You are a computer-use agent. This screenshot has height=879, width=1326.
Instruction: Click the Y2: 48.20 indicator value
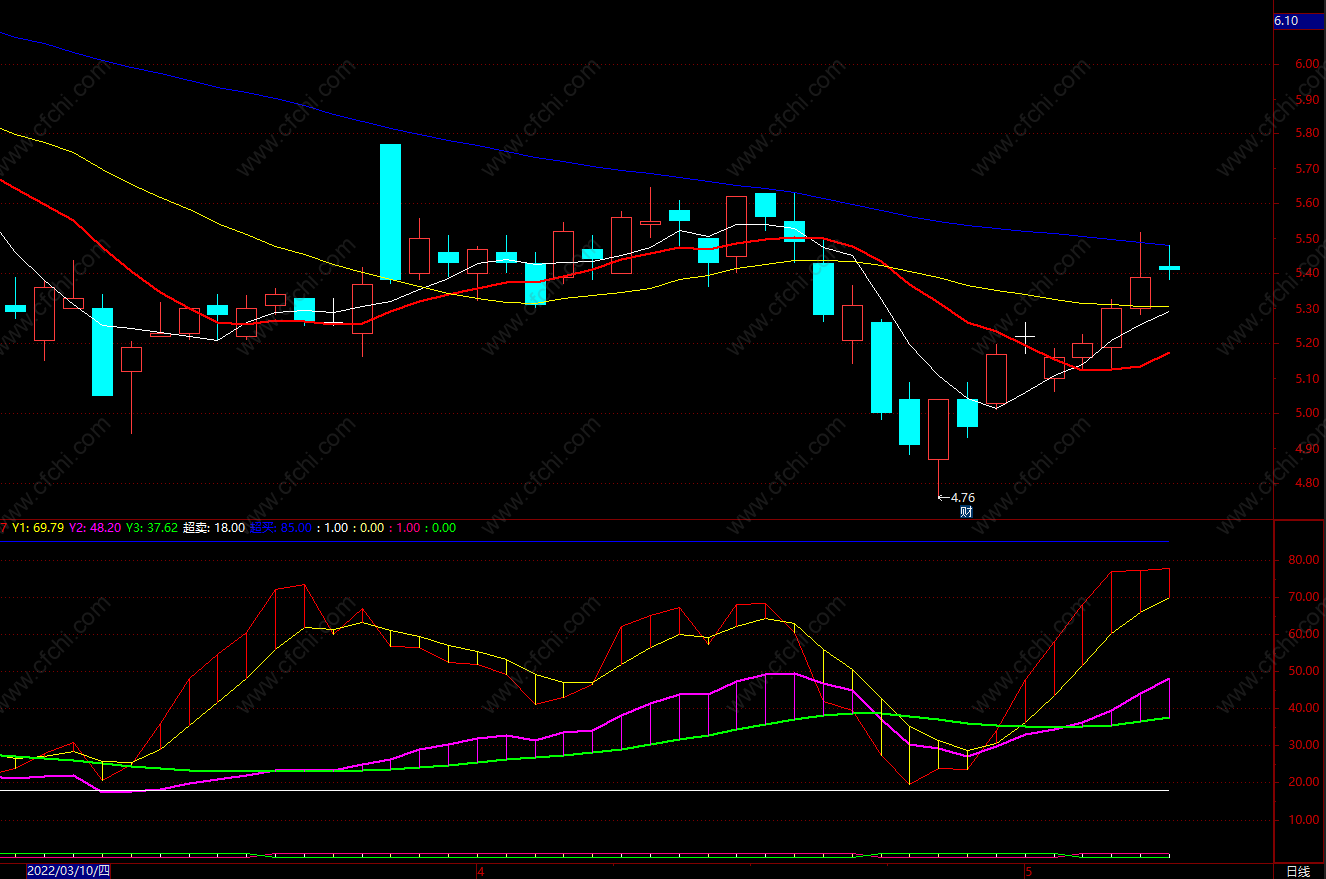[95, 527]
